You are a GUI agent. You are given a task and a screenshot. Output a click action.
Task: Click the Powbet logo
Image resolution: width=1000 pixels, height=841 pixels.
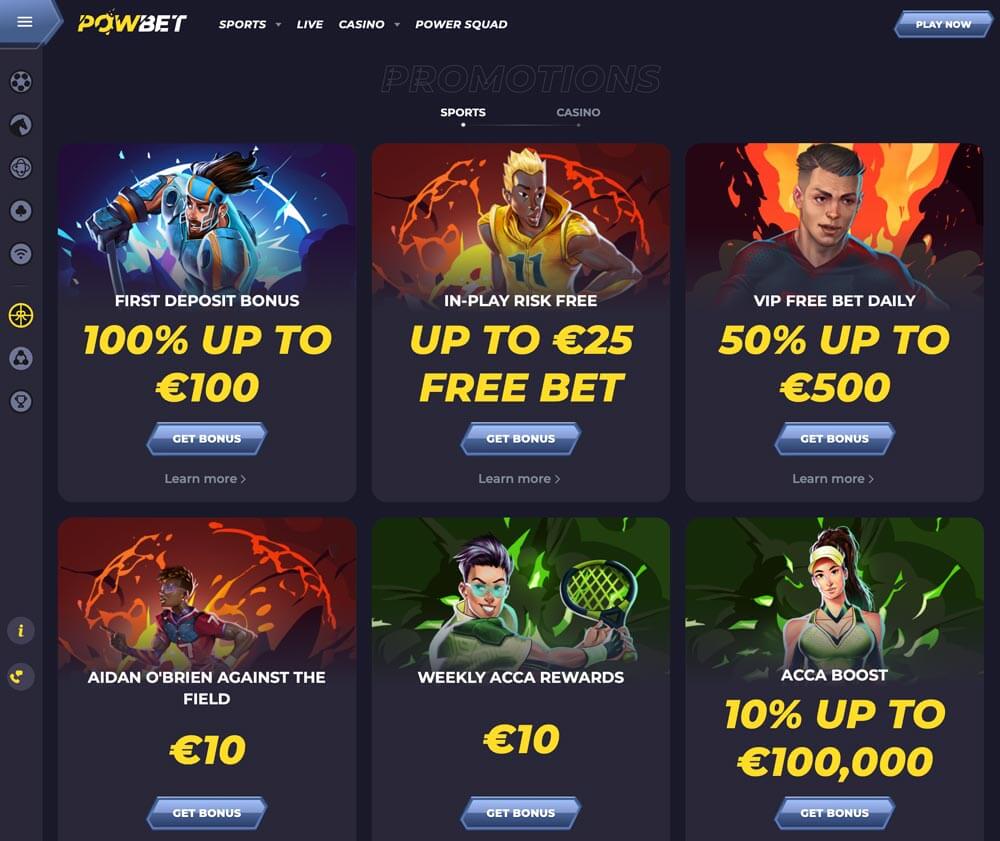tap(132, 23)
